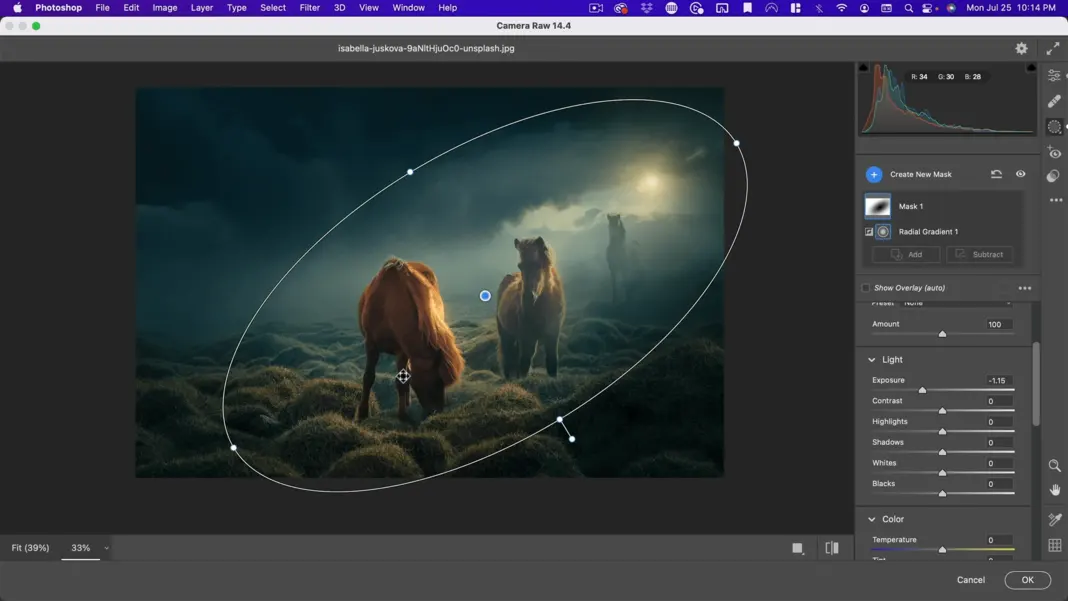The image size is (1068, 601).
Task: Open the Select menu
Action: coord(272,7)
